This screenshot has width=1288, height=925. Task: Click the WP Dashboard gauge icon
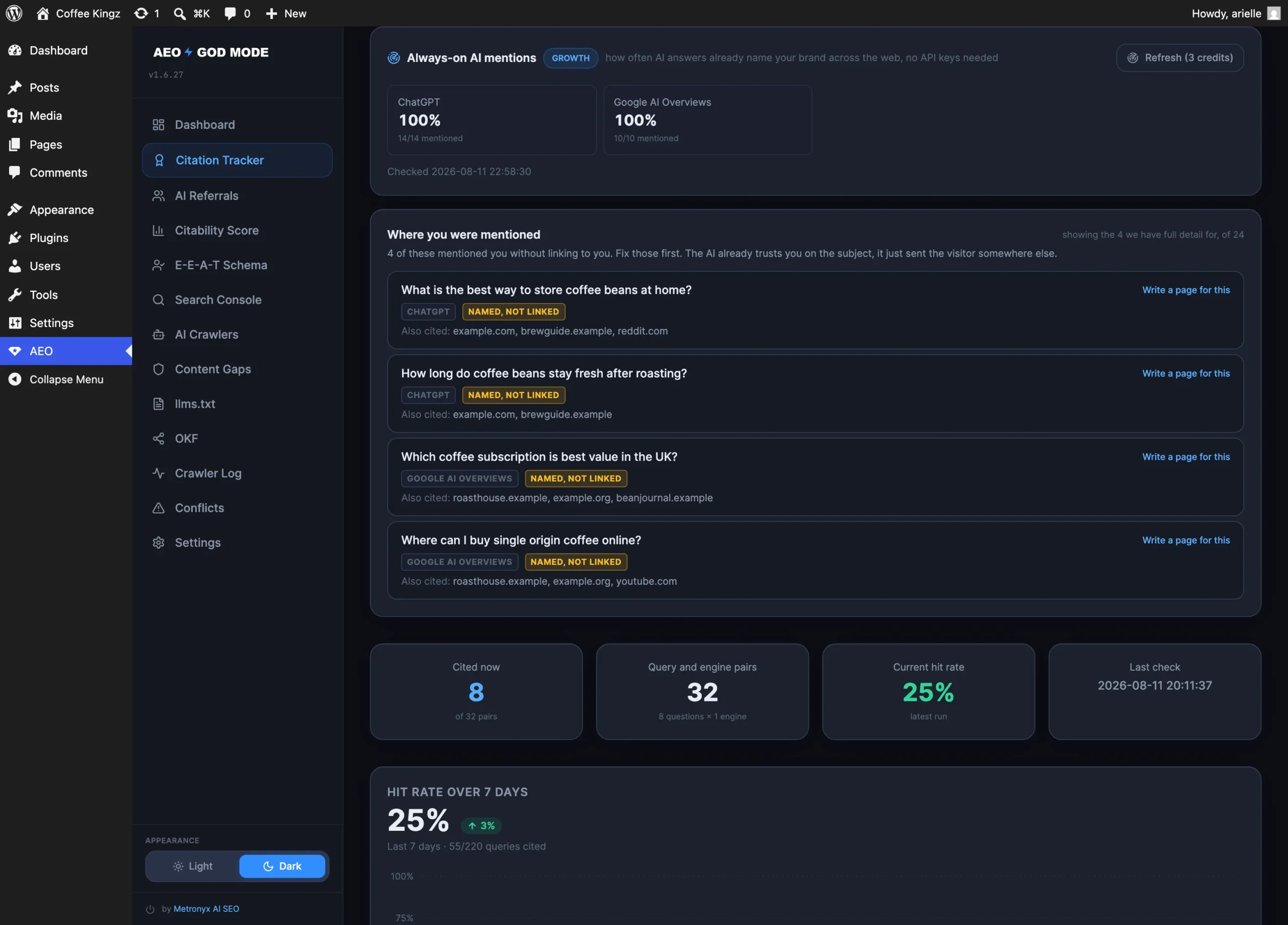coord(15,50)
